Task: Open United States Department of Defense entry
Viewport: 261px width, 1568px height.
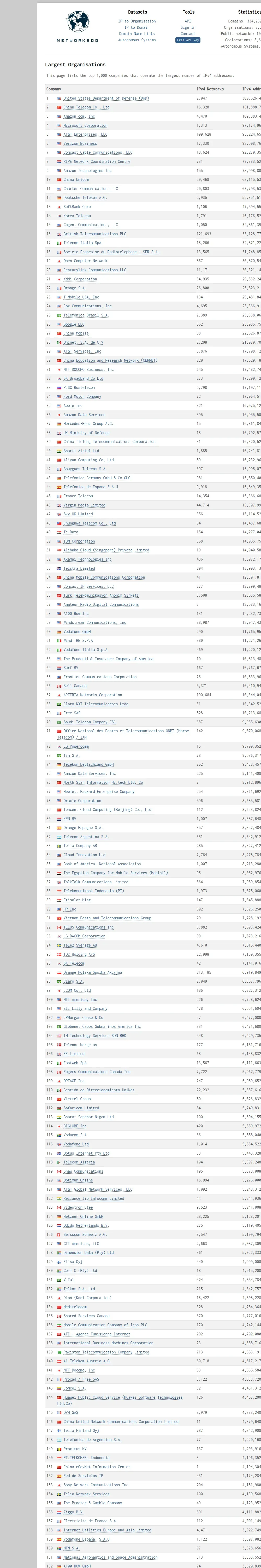Action: tap(106, 98)
